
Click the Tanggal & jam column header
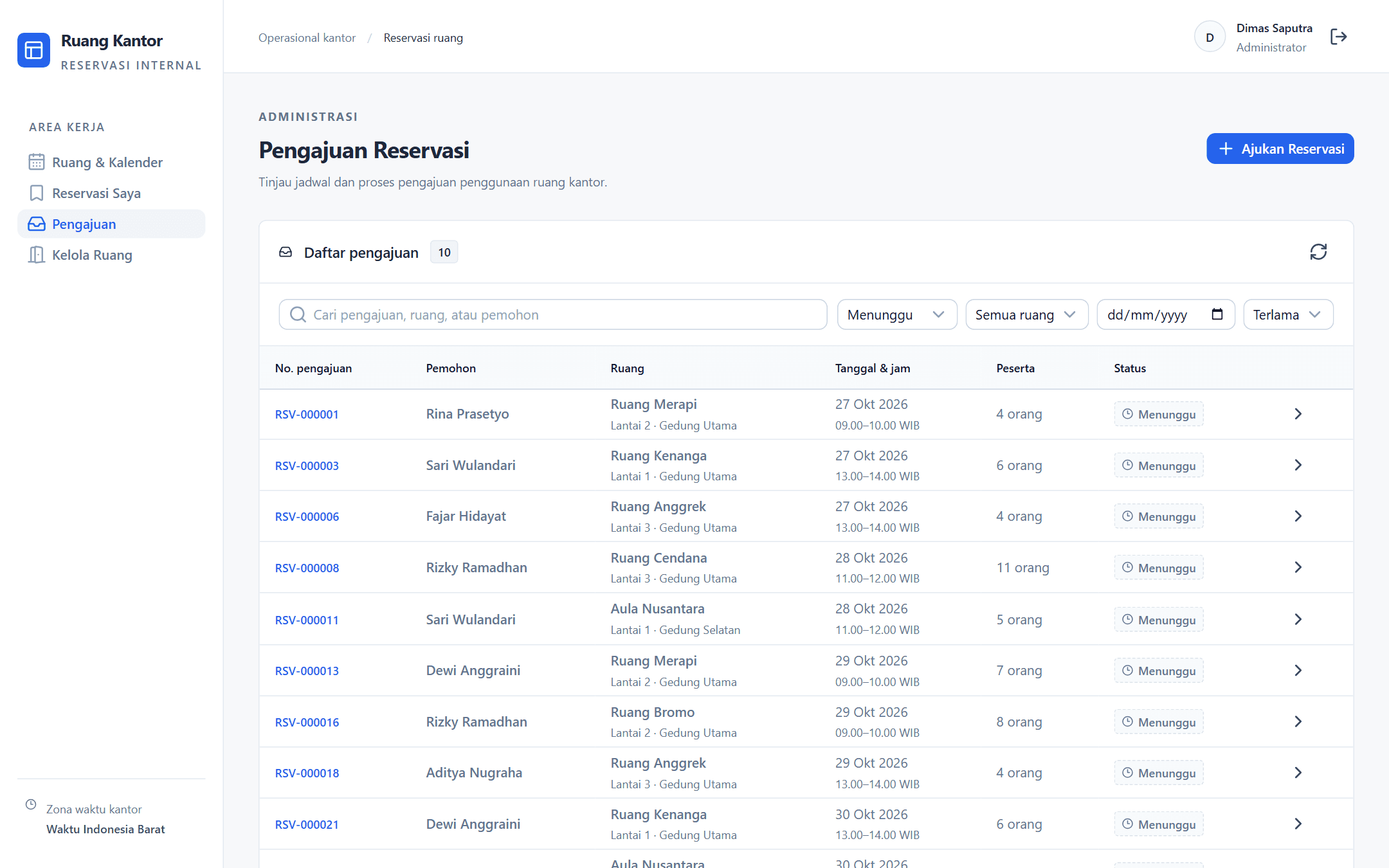click(x=873, y=368)
